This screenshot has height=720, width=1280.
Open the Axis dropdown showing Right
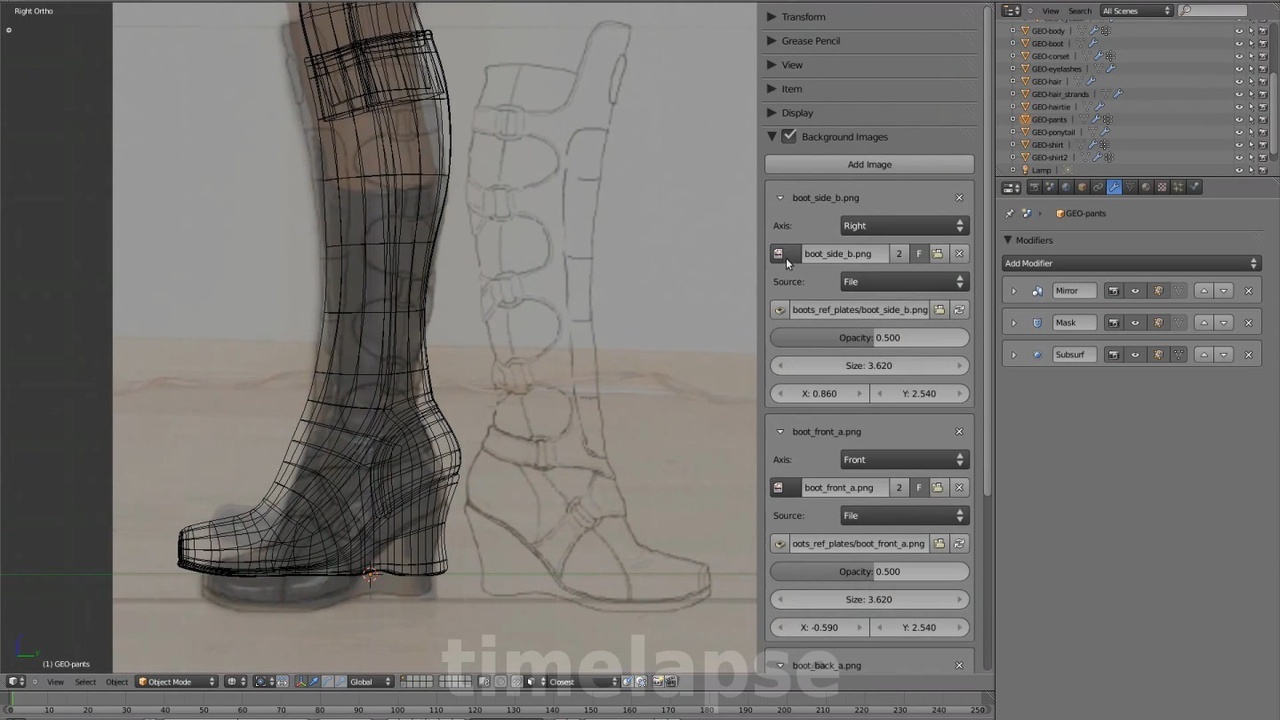coord(903,225)
